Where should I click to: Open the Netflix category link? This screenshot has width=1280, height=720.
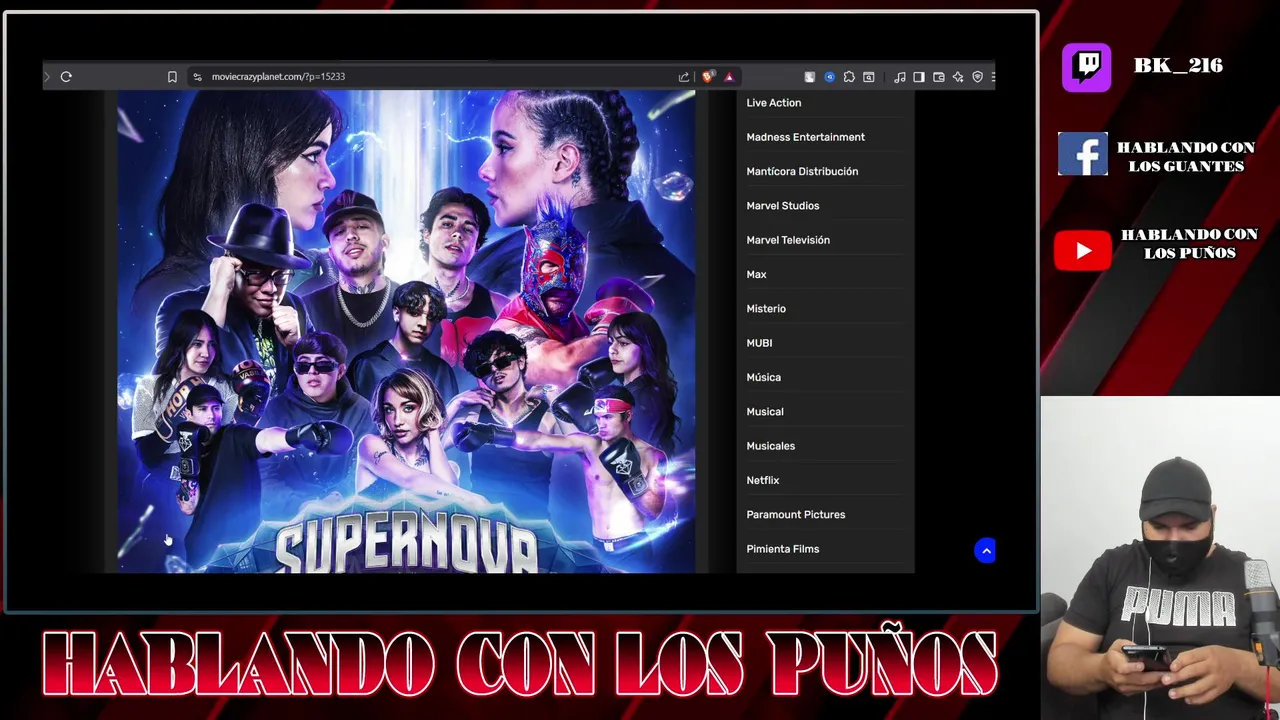pyautogui.click(x=762, y=480)
